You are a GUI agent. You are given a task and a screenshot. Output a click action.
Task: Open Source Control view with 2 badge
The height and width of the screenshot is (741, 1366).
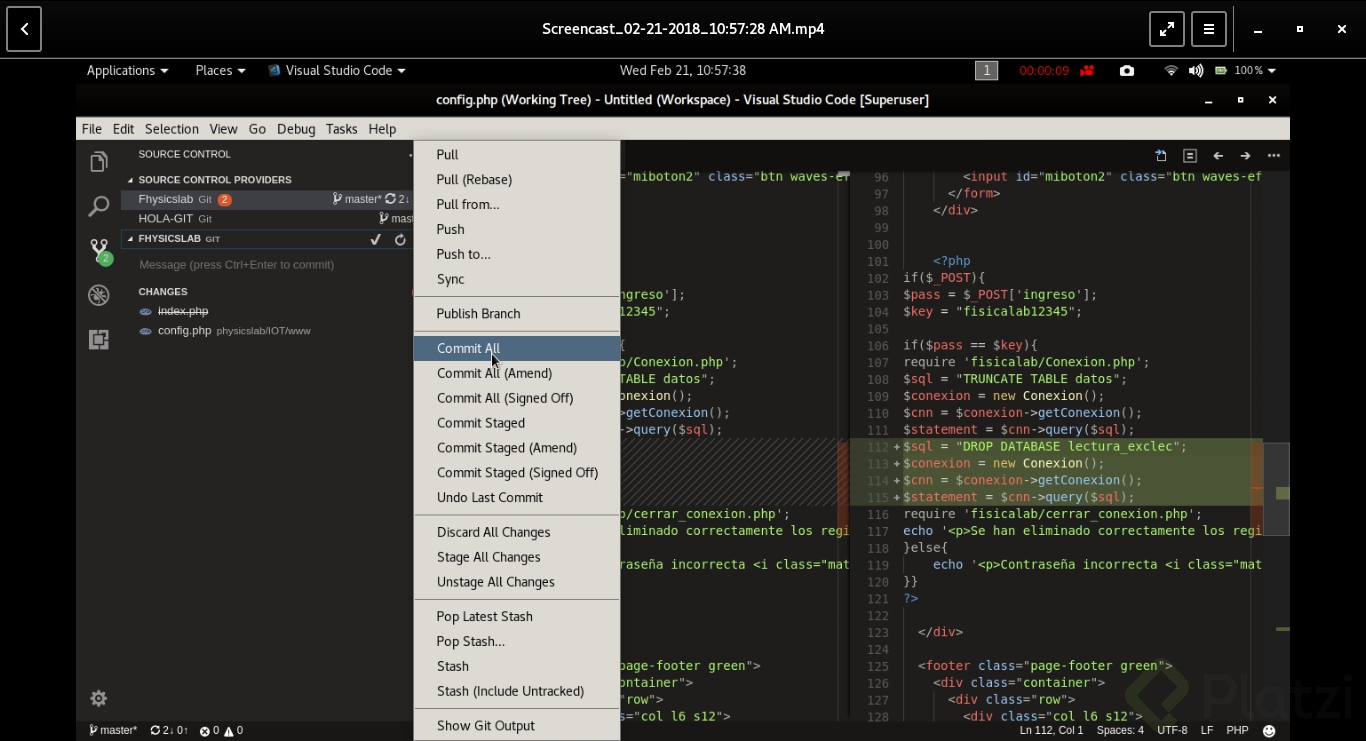99,251
